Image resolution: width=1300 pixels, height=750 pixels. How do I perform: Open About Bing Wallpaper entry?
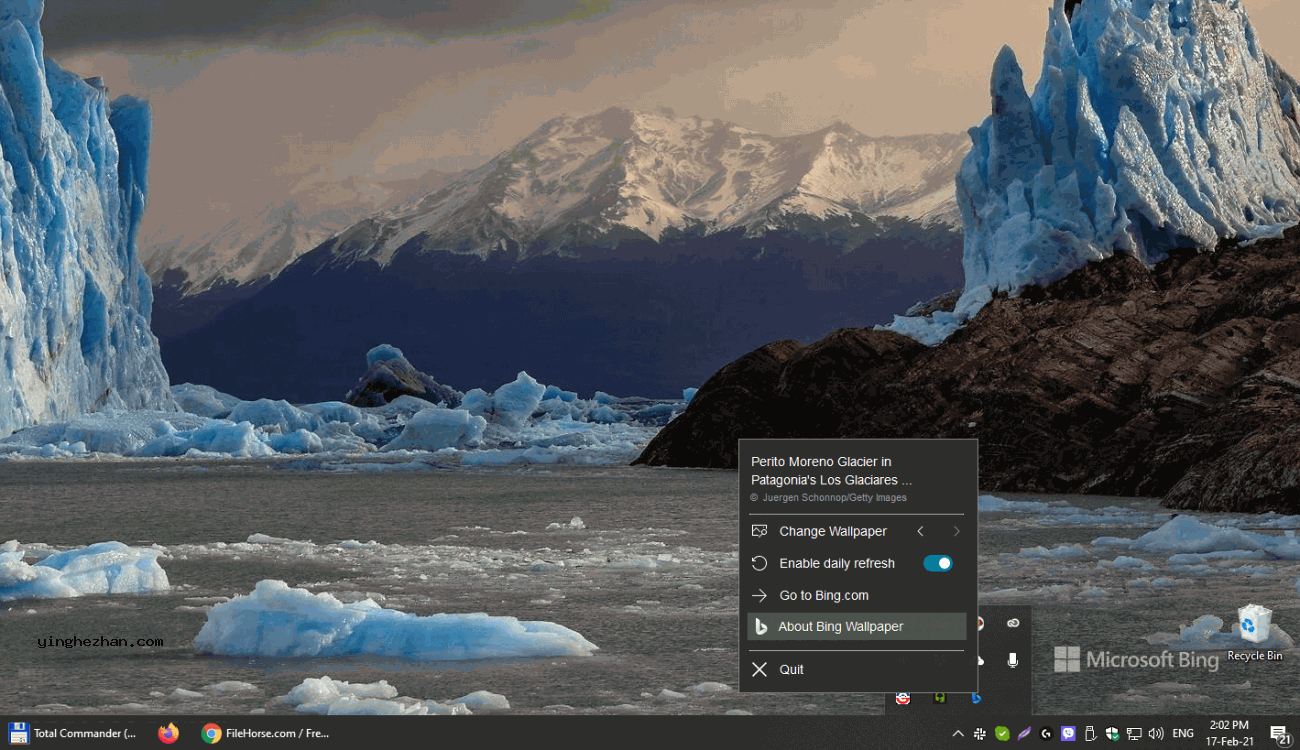coord(857,627)
